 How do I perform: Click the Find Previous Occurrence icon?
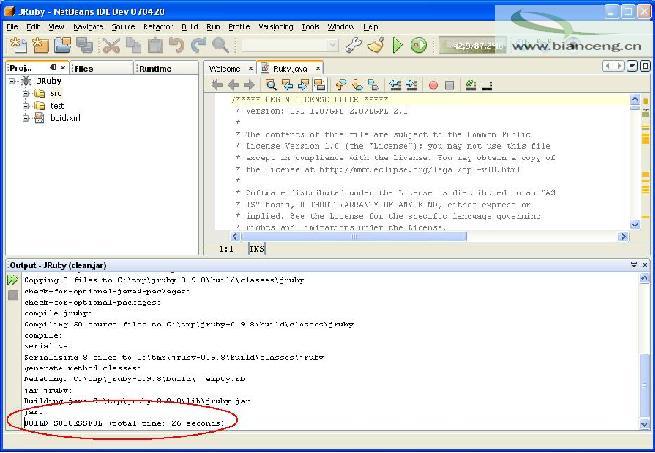click(287, 85)
